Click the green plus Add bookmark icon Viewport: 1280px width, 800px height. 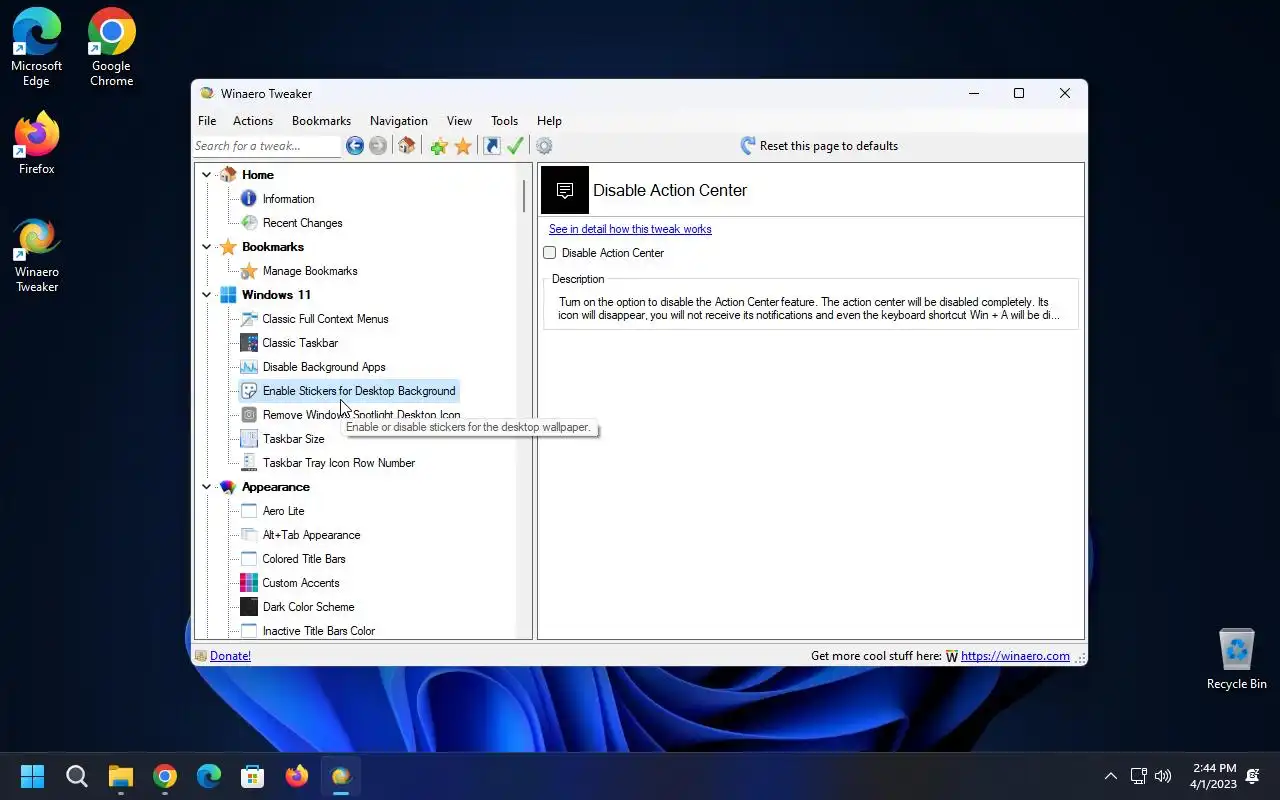tap(439, 146)
